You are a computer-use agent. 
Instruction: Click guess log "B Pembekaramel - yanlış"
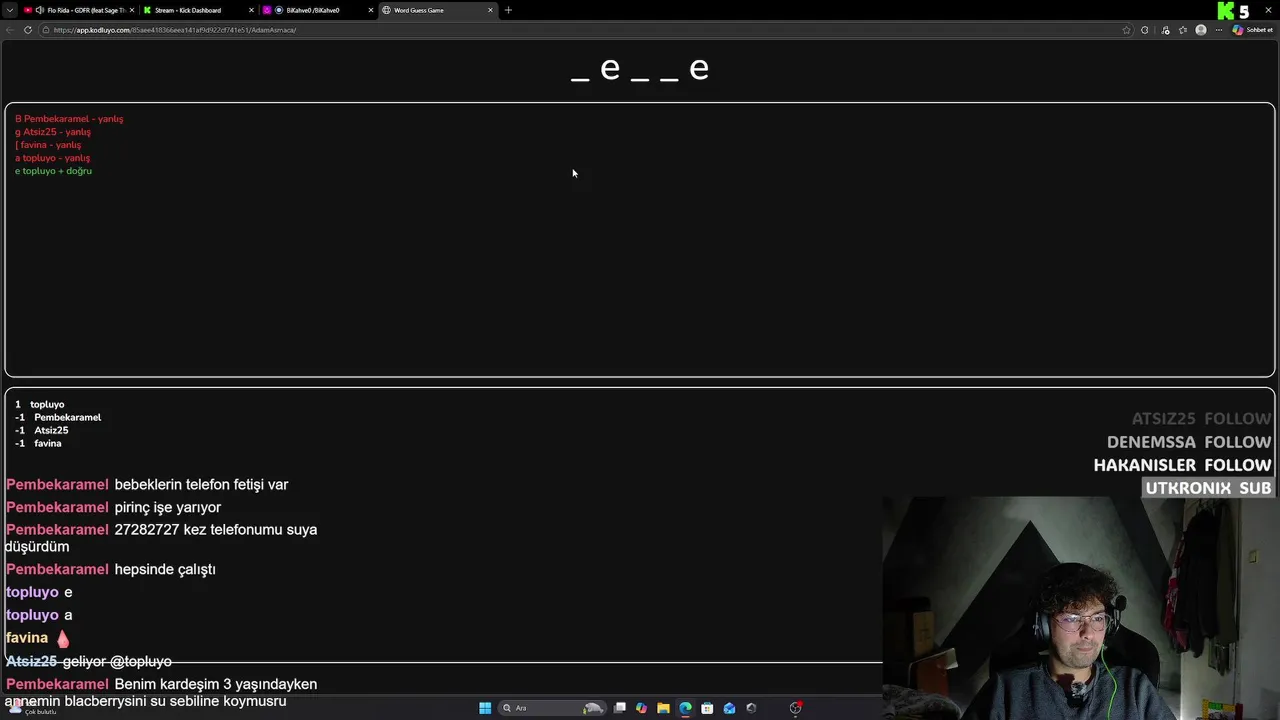point(69,119)
